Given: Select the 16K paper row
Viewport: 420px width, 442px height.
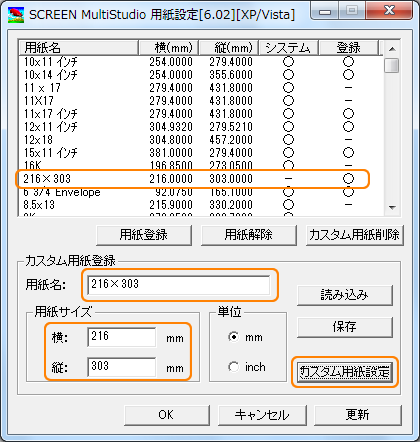Looking at the screenshot, I should pyautogui.click(x=200, y=165).
